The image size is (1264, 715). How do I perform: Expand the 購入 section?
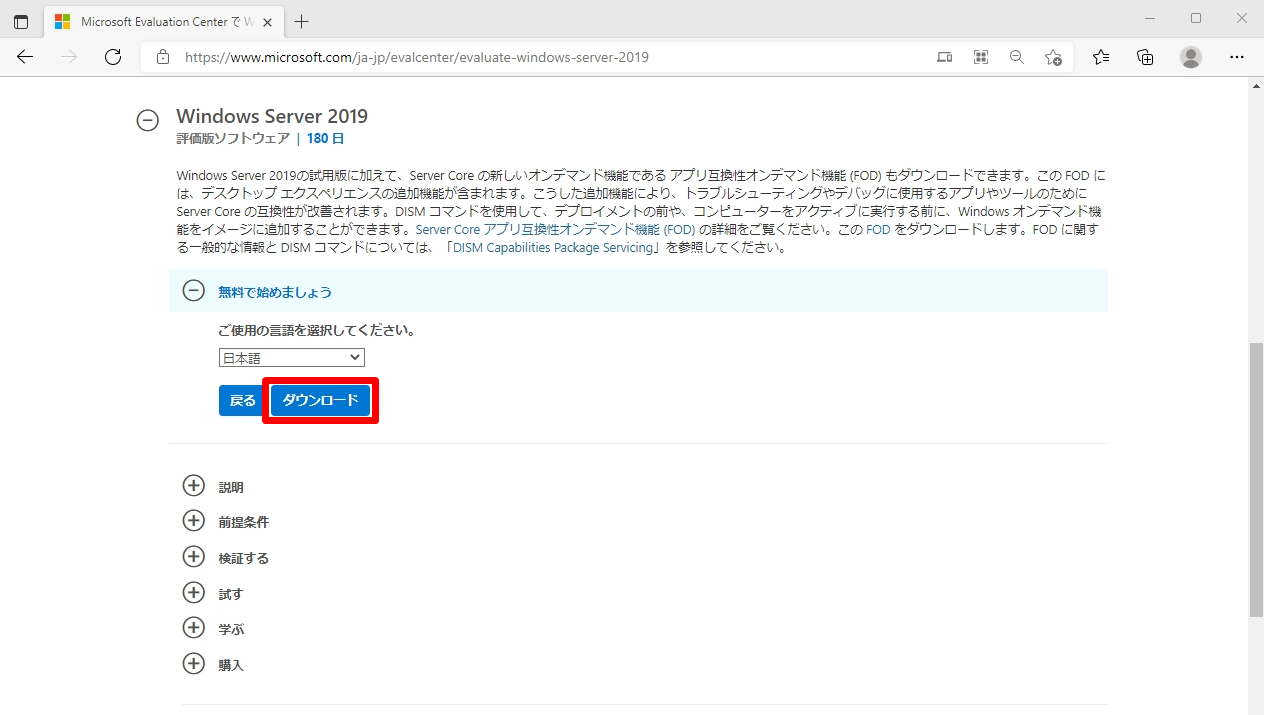[x=193, y=663]
